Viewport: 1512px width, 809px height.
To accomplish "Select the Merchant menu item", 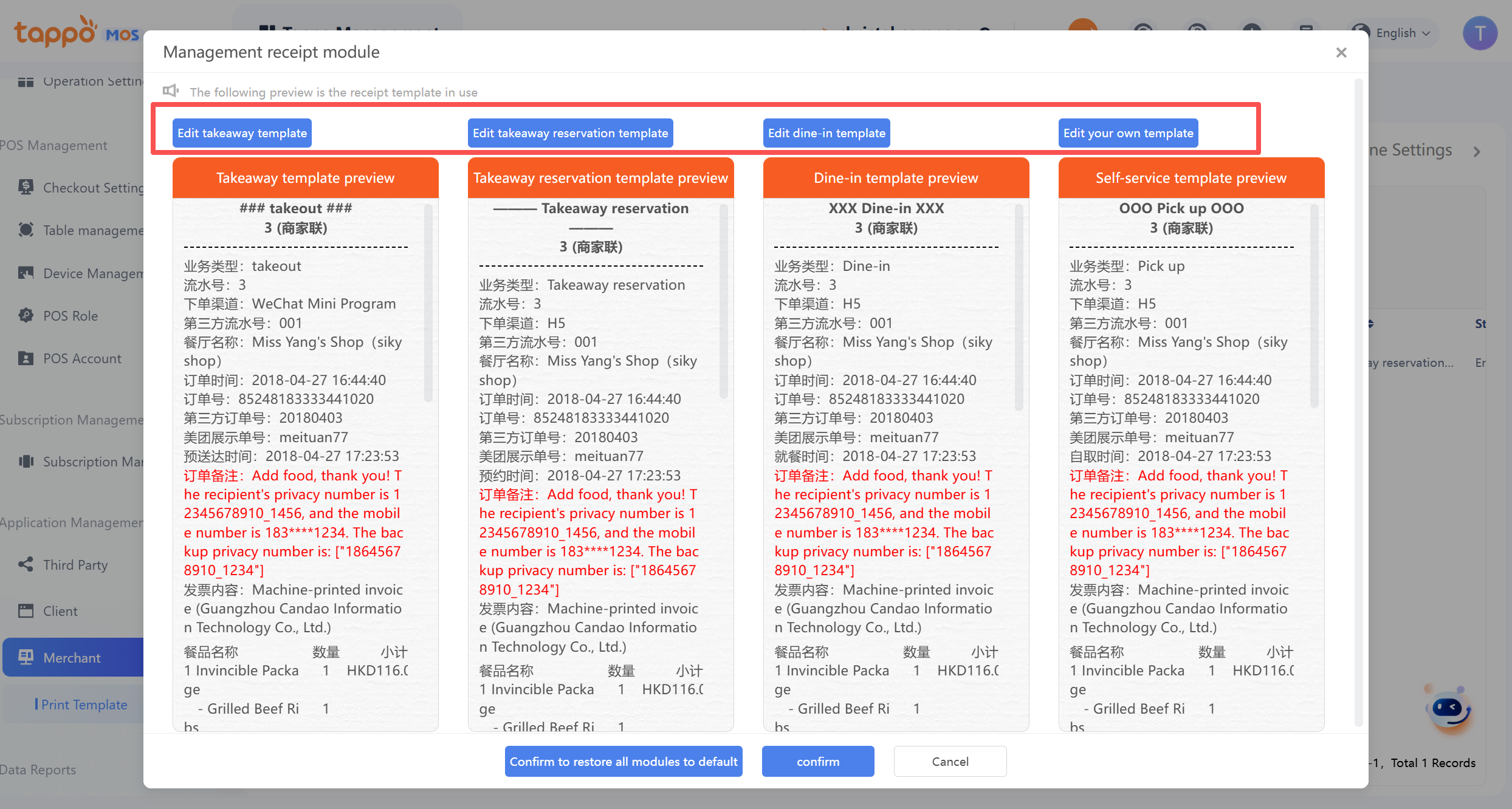I will click(72, 658).
